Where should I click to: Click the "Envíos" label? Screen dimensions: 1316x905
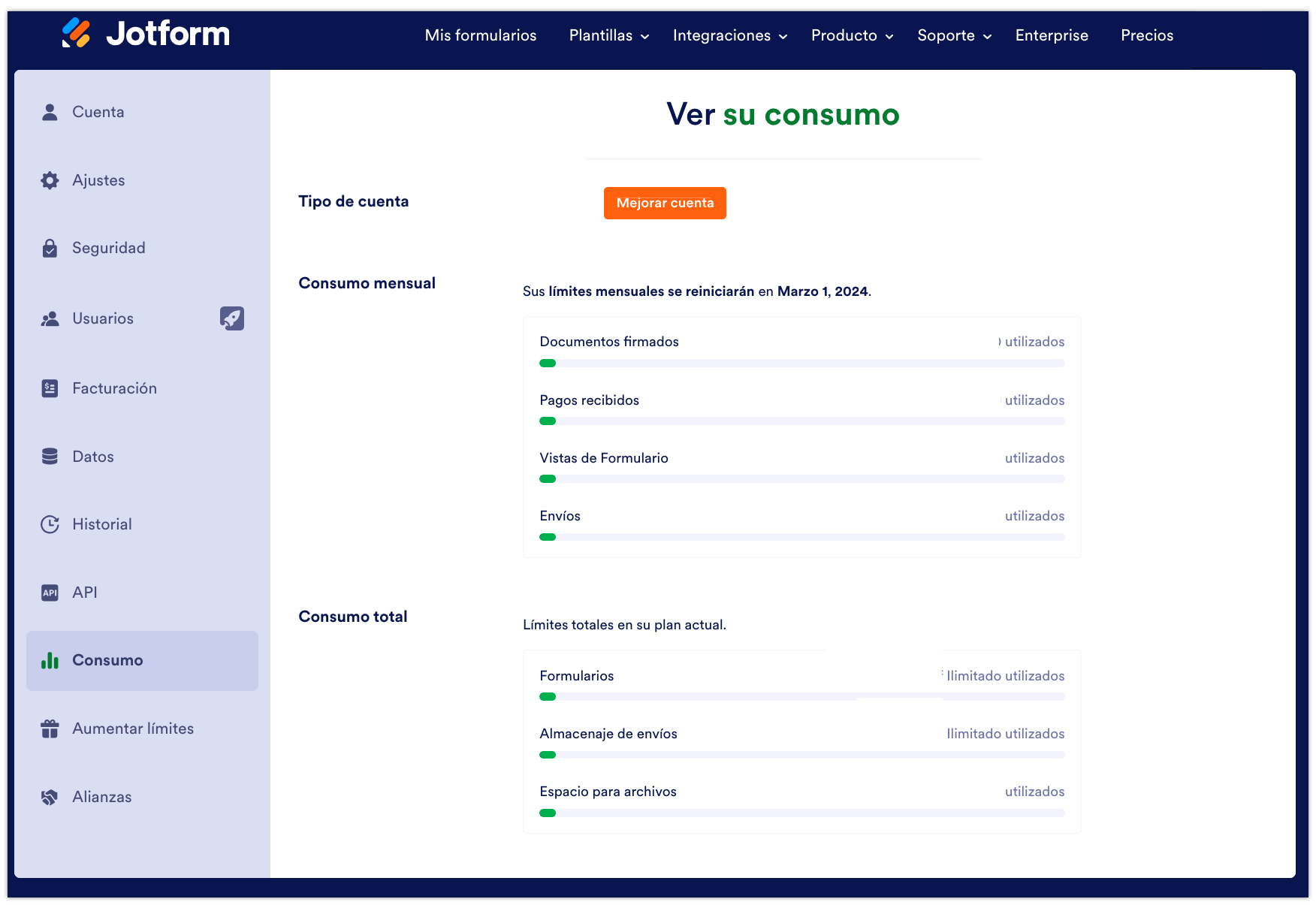click(560, 516)
